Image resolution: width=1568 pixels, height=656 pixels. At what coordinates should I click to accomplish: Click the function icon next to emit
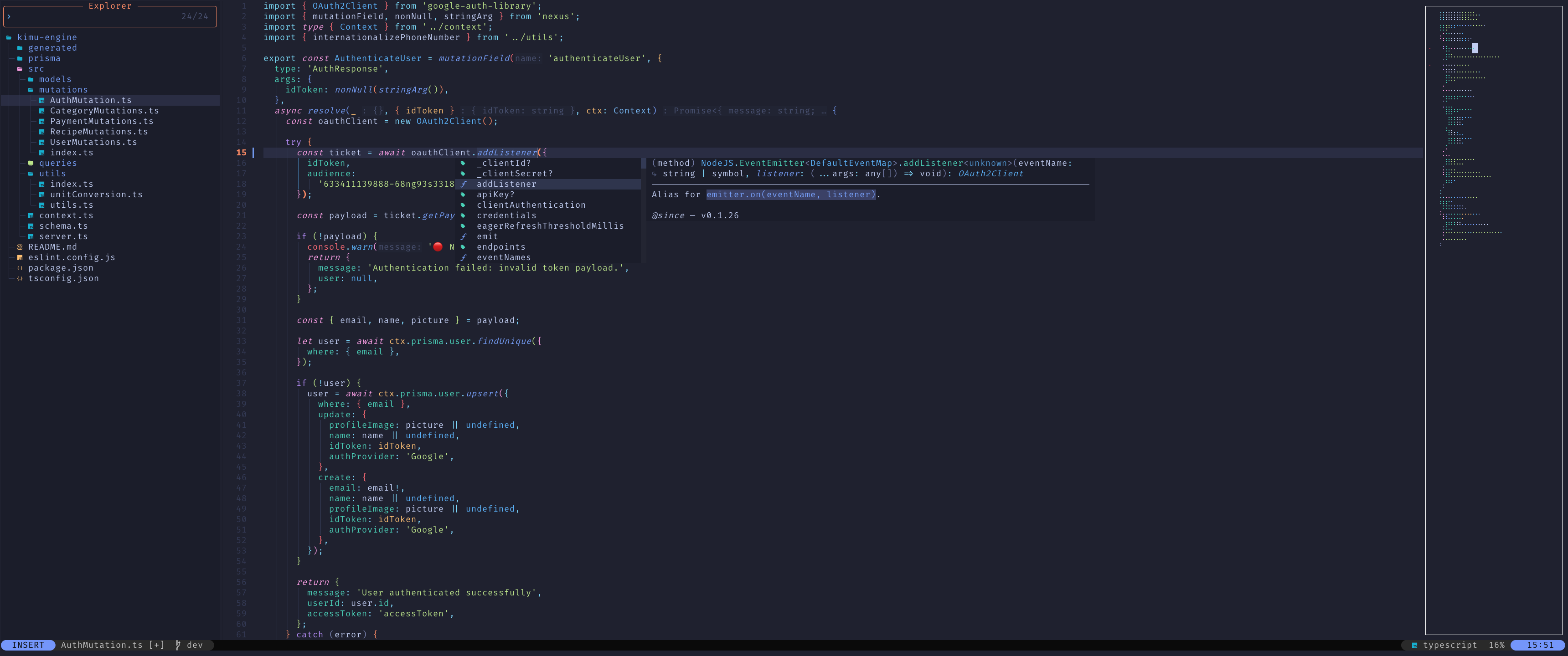tap(463, 237)
